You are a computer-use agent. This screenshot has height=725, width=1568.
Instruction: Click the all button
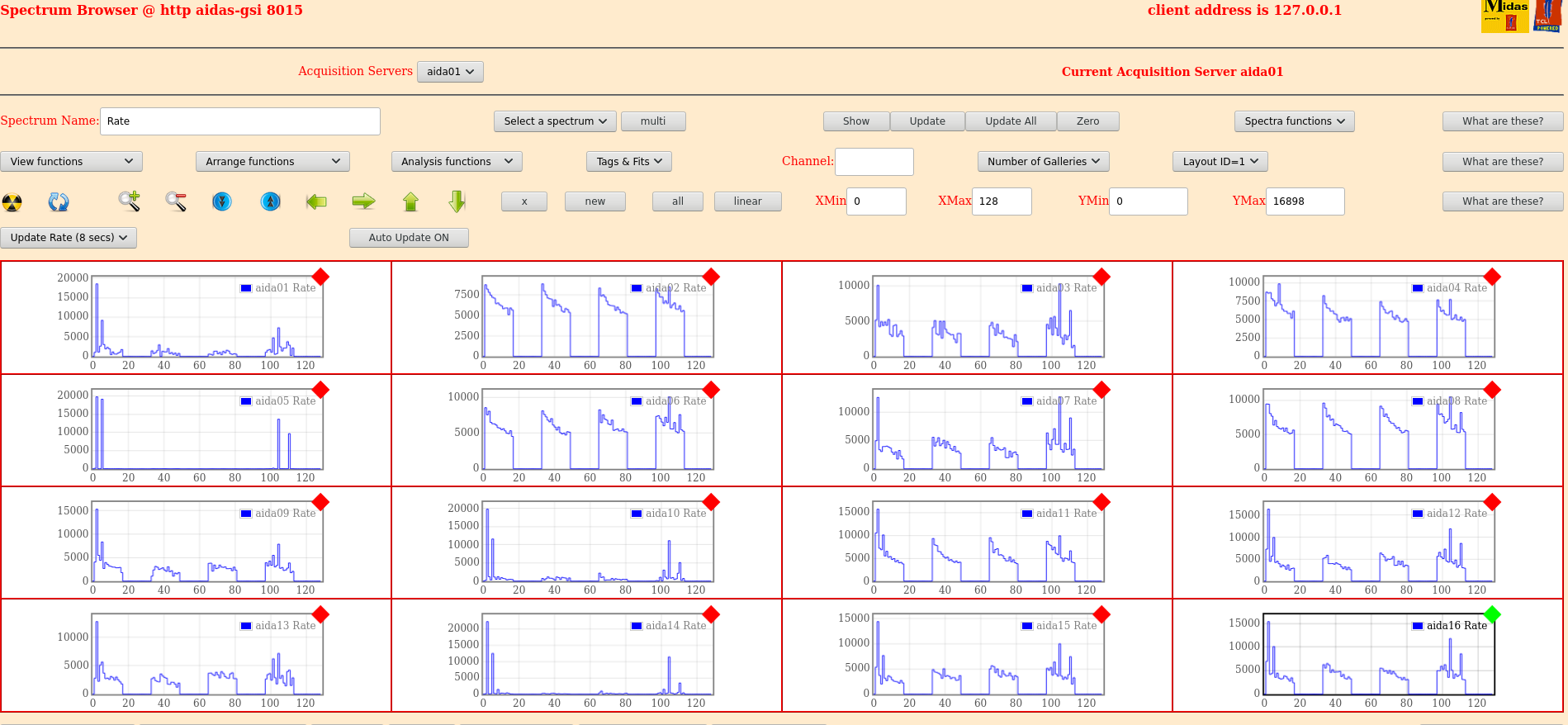(678, 201)
